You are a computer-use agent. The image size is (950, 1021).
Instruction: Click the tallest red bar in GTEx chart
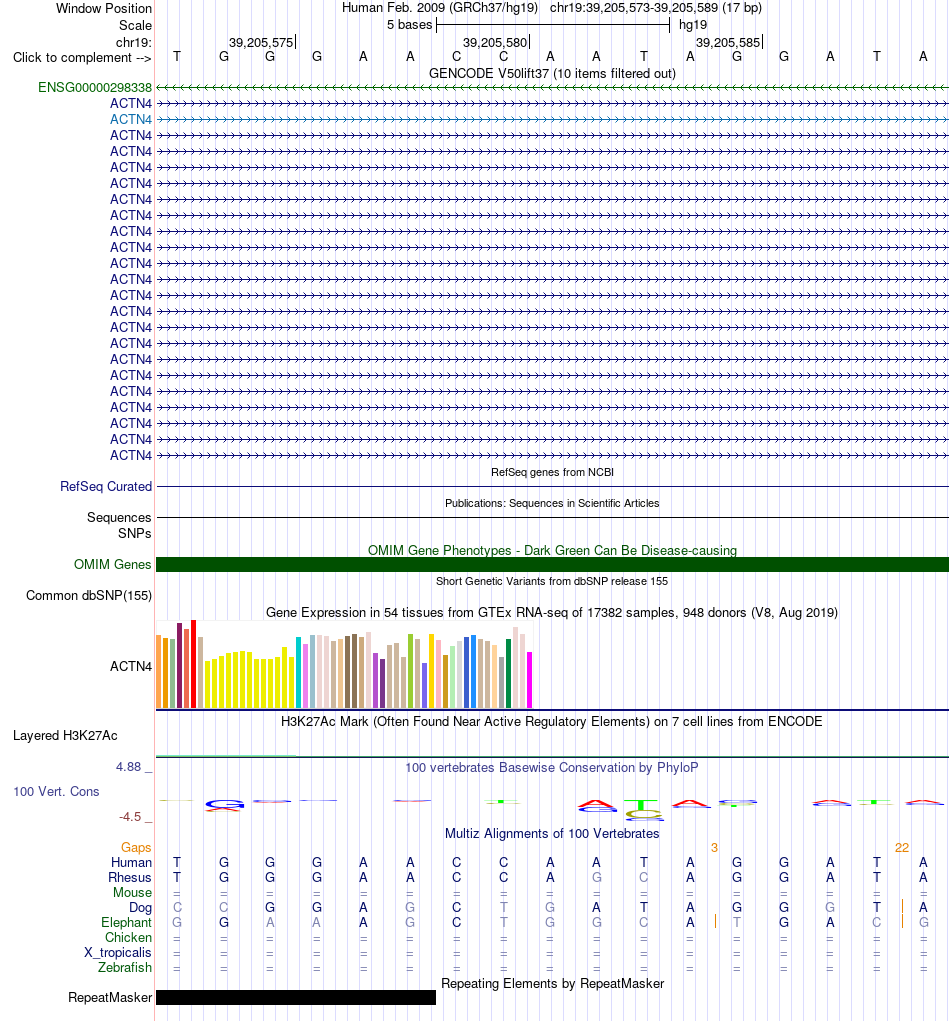(193, 664)
